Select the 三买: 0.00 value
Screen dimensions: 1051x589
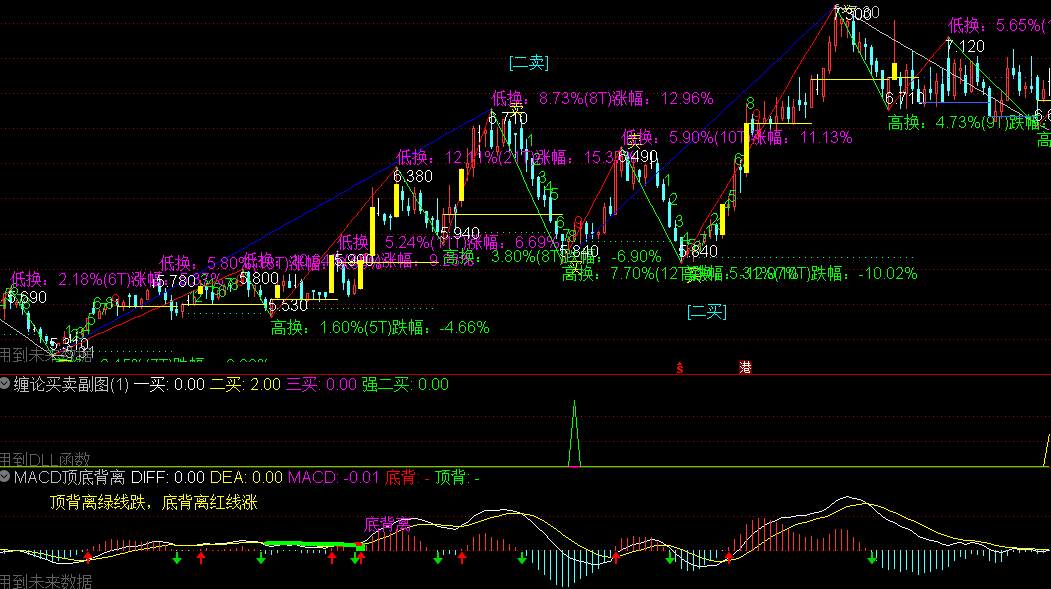pyautogui.click(x=321, y=385)
